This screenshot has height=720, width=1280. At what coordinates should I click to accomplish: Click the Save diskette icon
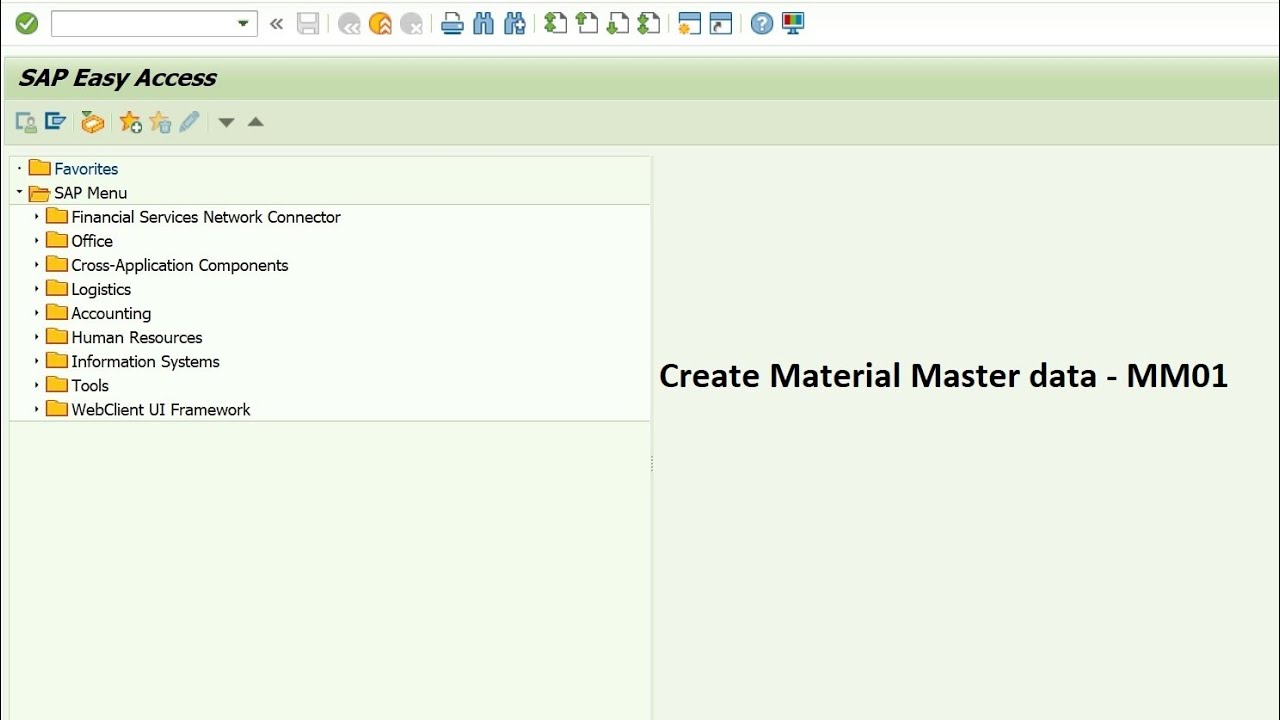pos(308,24)
